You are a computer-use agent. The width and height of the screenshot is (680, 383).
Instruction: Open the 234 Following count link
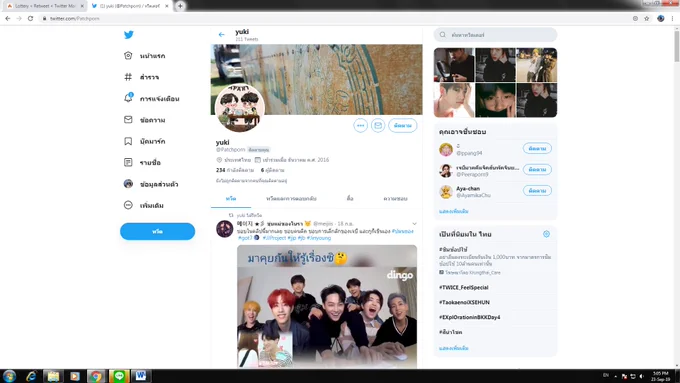(x=235, y=170)
